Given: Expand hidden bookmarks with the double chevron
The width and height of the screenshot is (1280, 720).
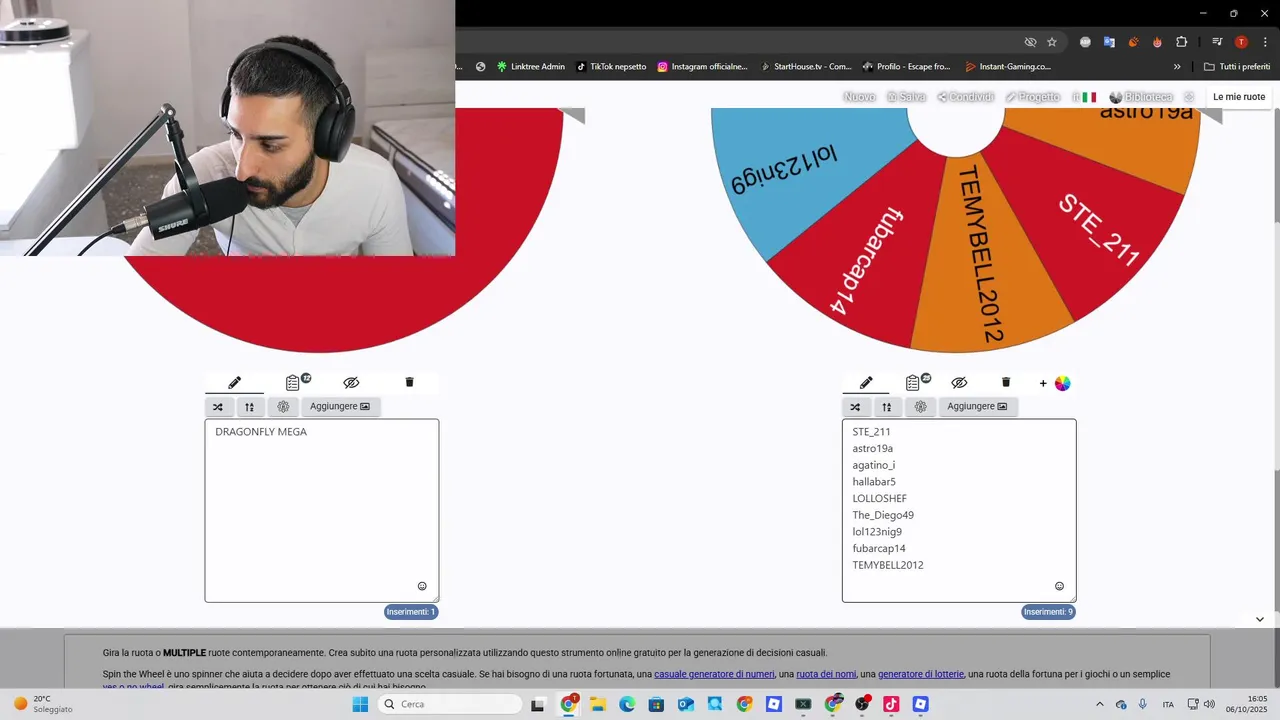Looking at the screenshot, I should pyautogui.click(x=1177, y=67).
